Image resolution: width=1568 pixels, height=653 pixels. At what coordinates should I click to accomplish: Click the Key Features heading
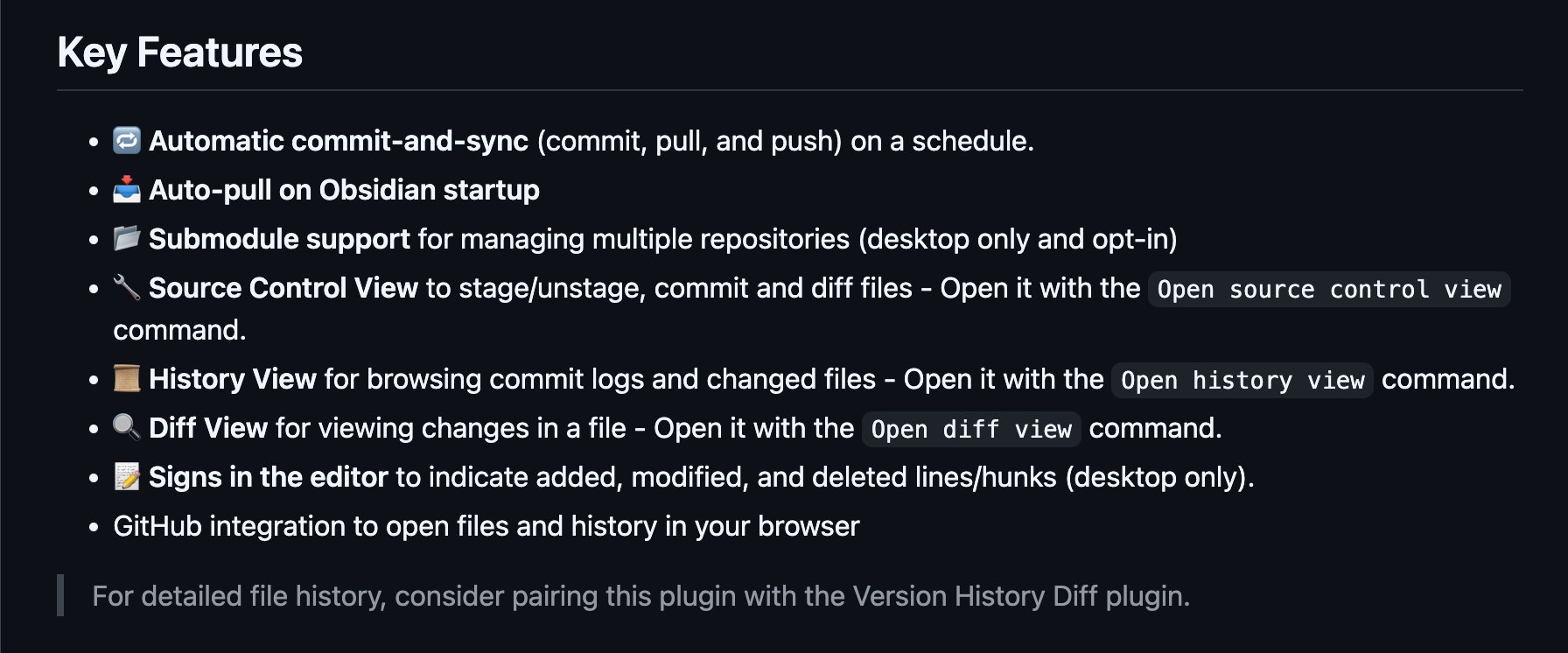180,53
